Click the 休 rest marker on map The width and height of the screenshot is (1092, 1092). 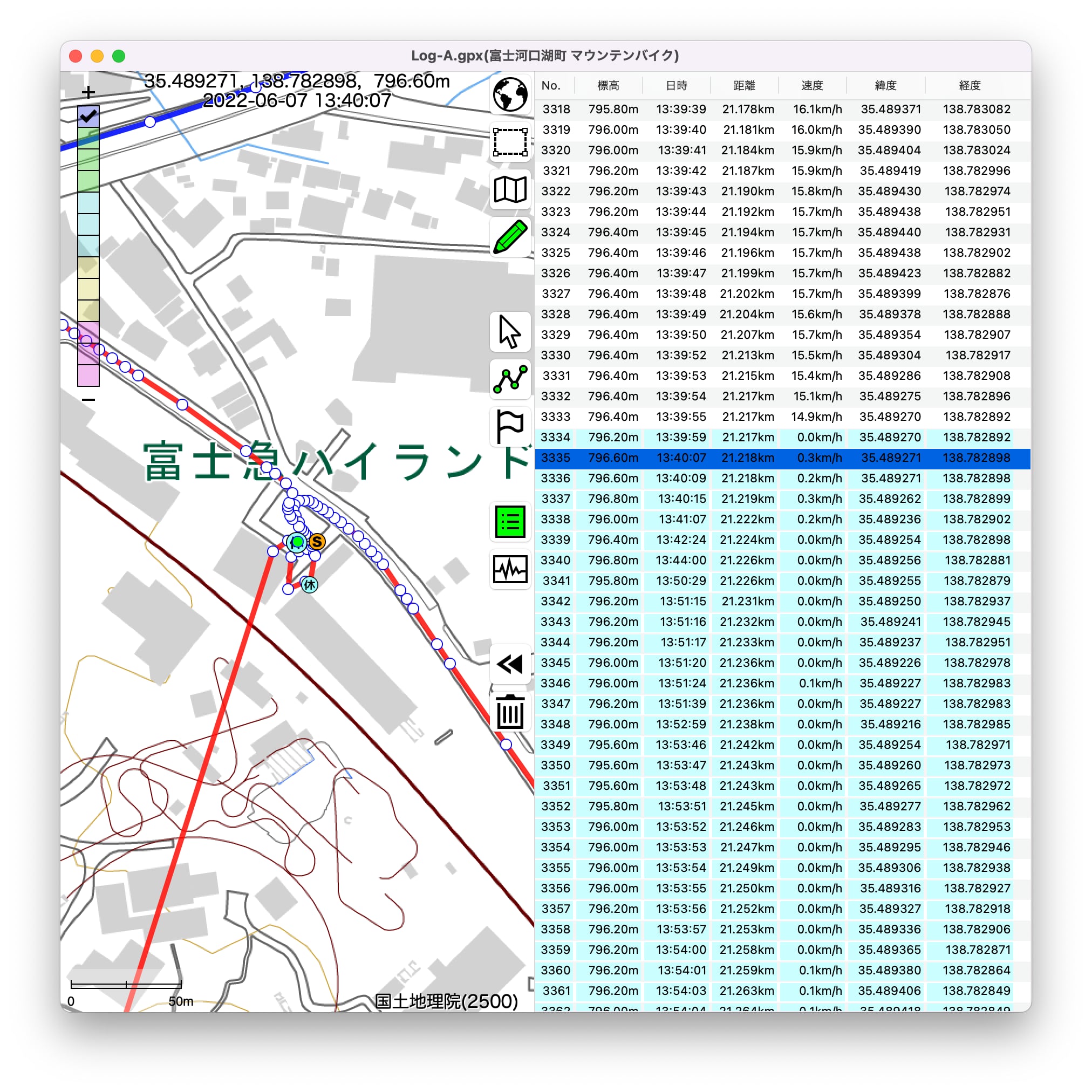point(309,584)
